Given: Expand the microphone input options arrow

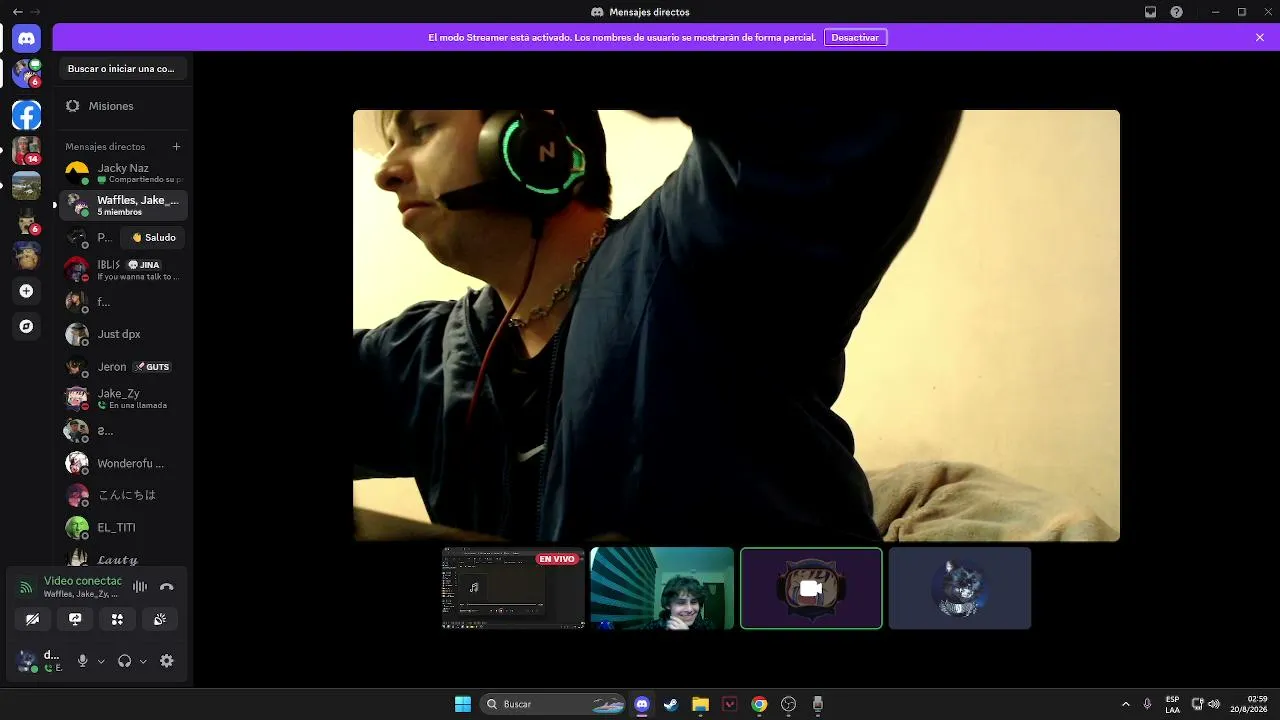Looking at the screenshot, I should [101, 661].
